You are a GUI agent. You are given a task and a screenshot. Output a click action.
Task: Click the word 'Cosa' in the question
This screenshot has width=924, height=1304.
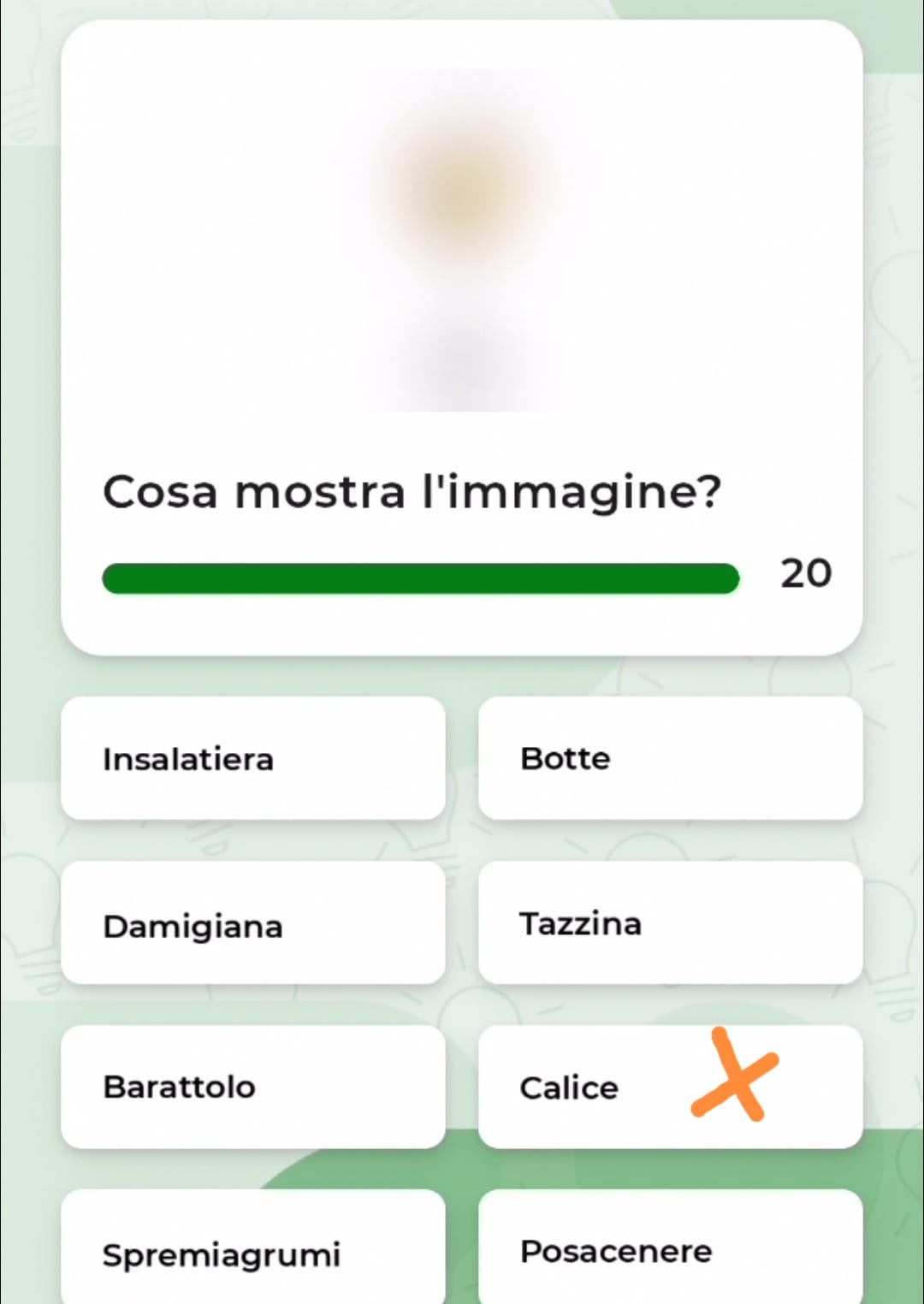160,493
